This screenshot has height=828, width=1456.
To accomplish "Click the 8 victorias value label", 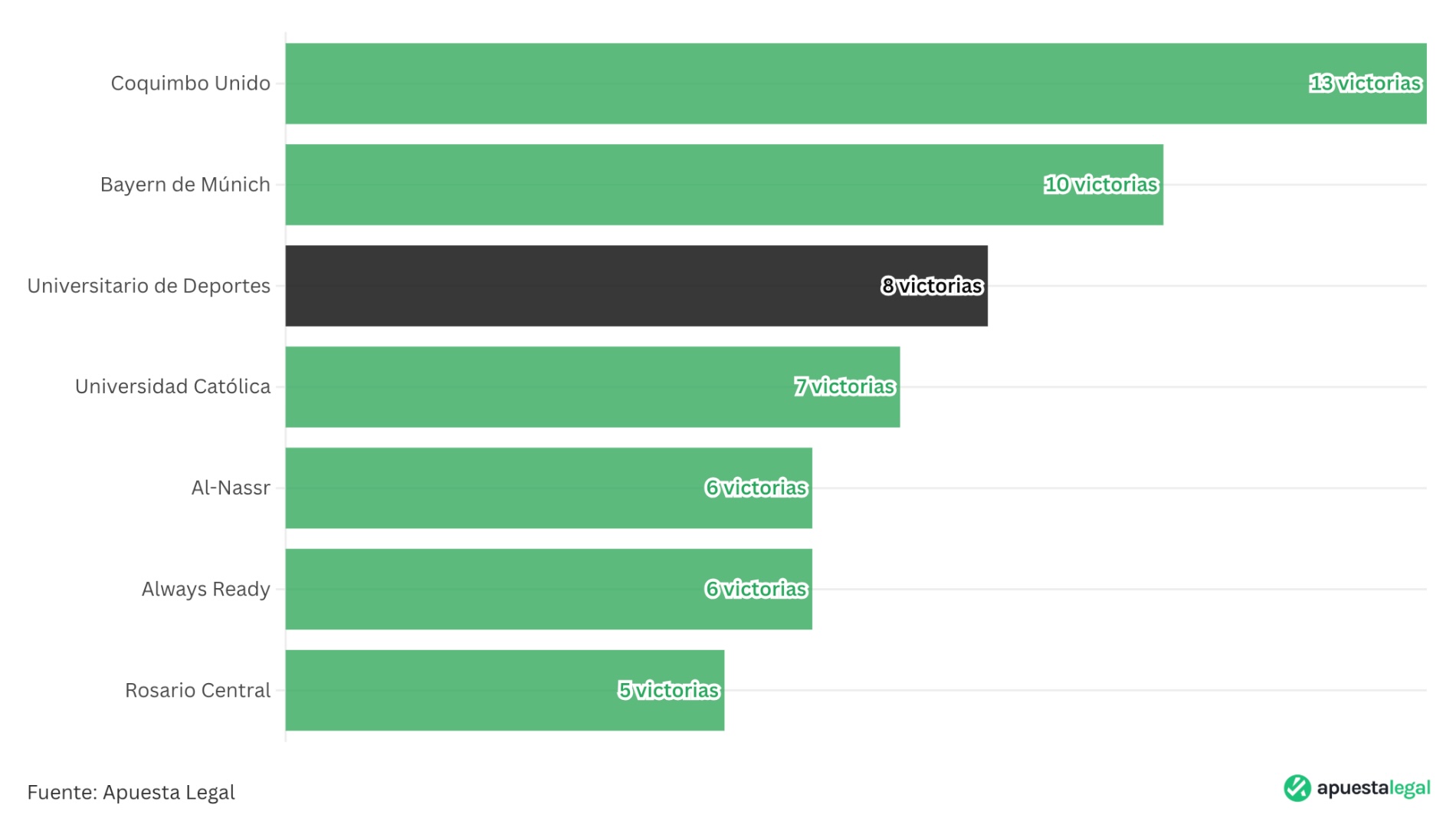I will click(x=931, y=286).
